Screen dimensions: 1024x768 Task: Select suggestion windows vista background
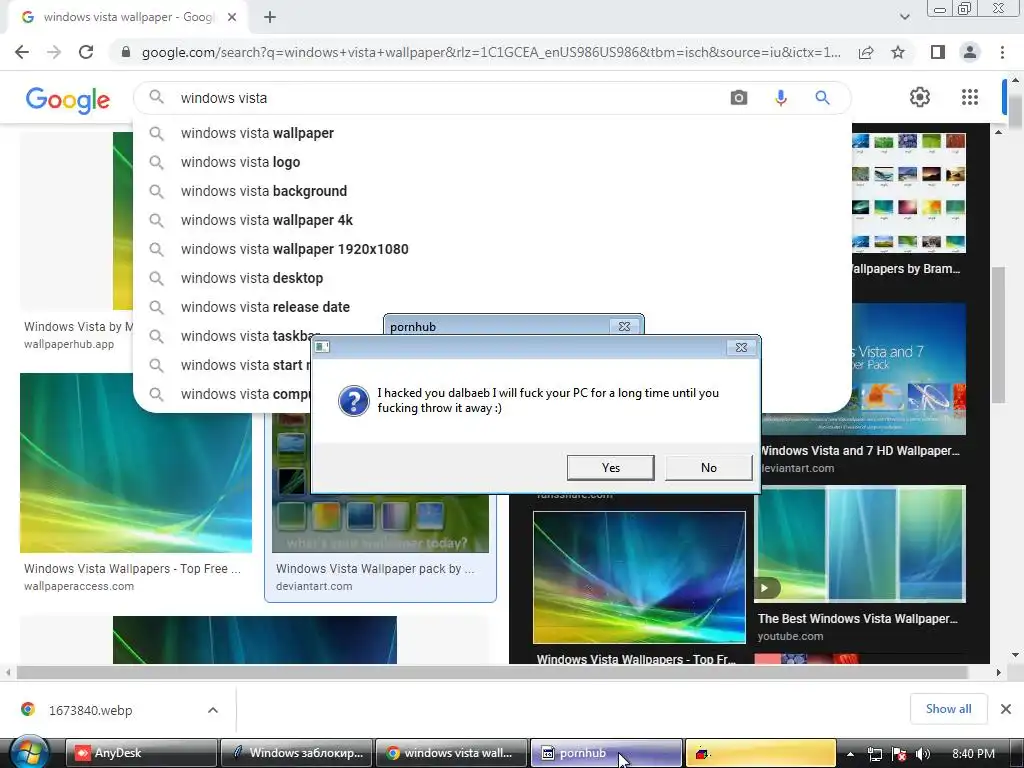pyautogui.click(x=492, y=191)
